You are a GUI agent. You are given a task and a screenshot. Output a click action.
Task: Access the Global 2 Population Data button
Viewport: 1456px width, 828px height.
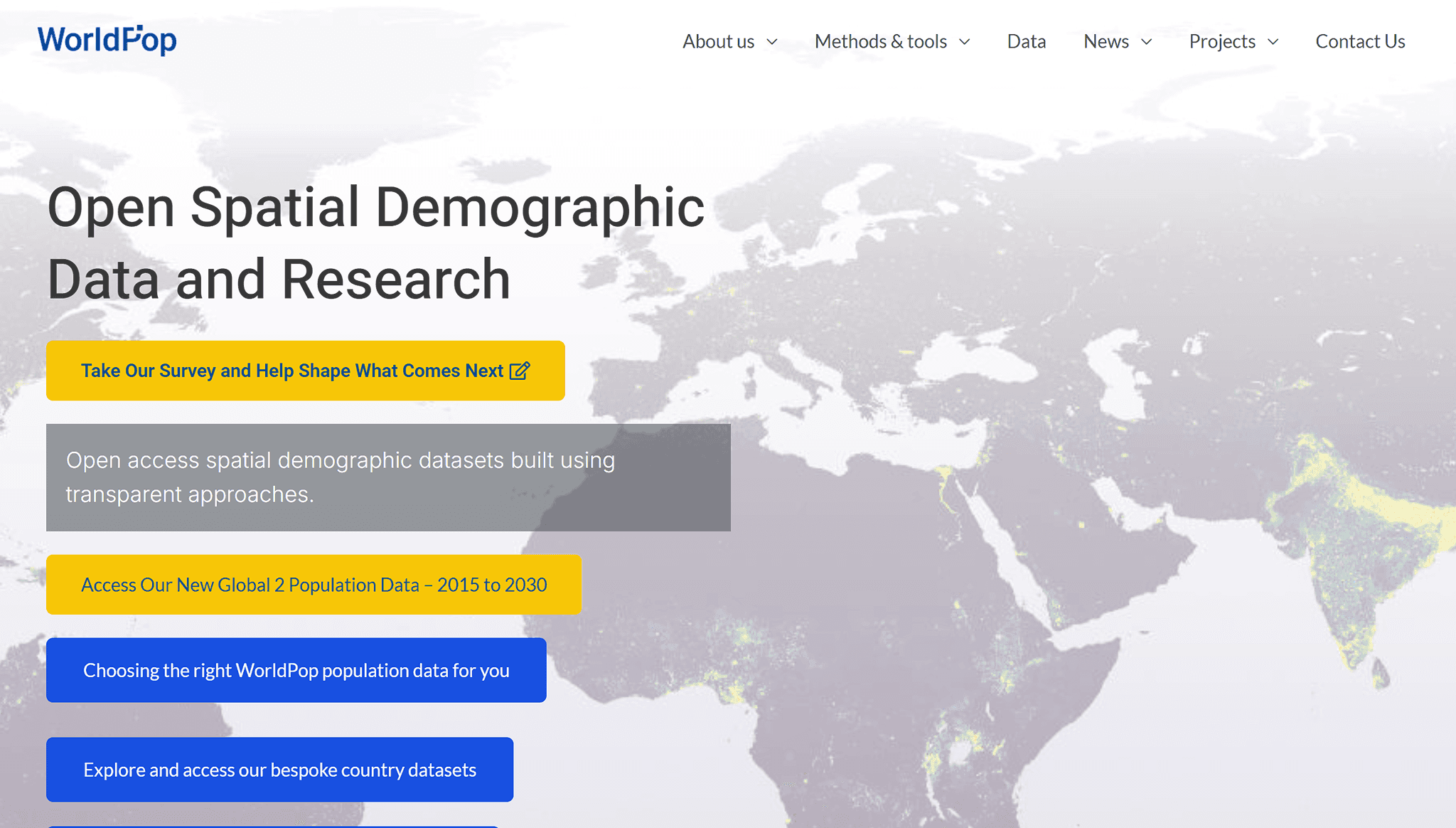click(314, 585)
